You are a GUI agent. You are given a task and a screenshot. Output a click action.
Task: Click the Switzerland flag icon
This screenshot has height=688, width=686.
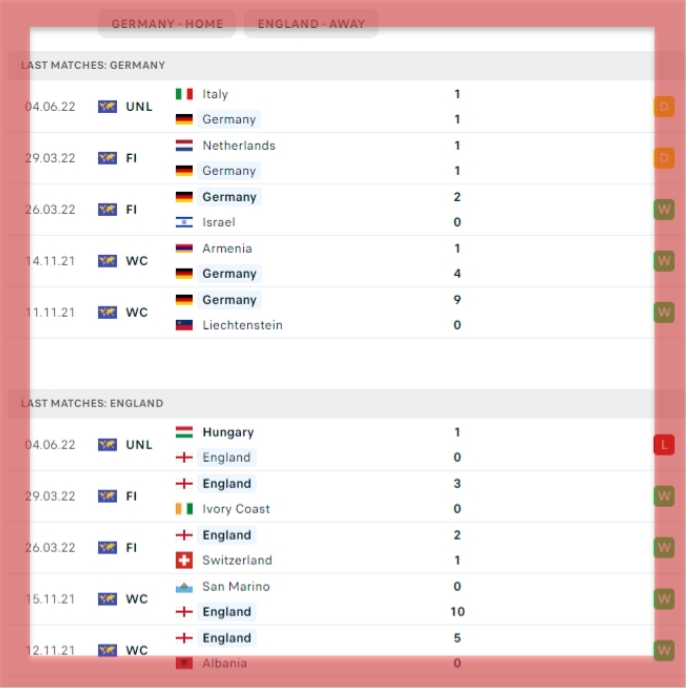(x=184, y=560)
